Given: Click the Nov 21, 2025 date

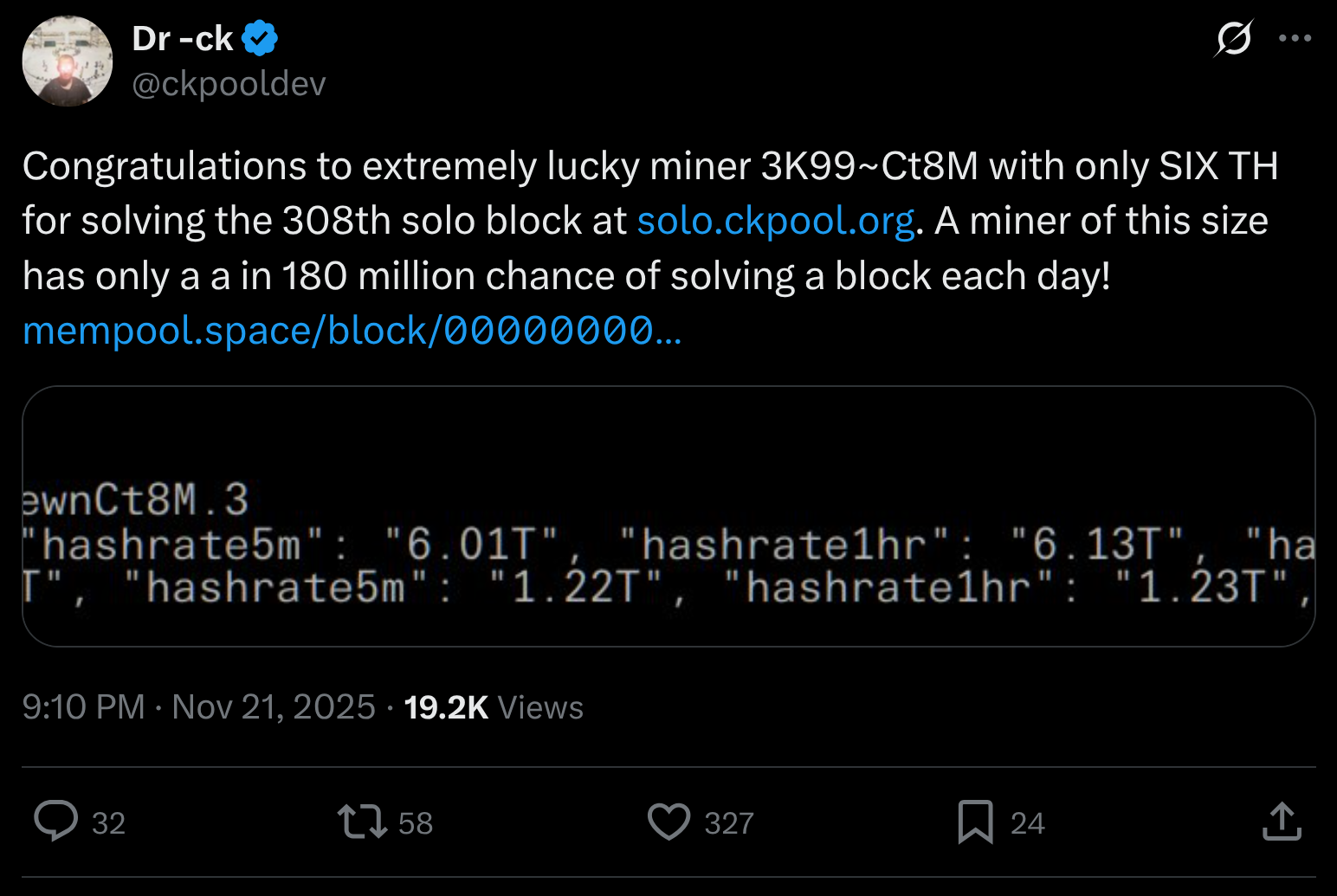Looking at the screenshot, I should (x=274, y=707).
